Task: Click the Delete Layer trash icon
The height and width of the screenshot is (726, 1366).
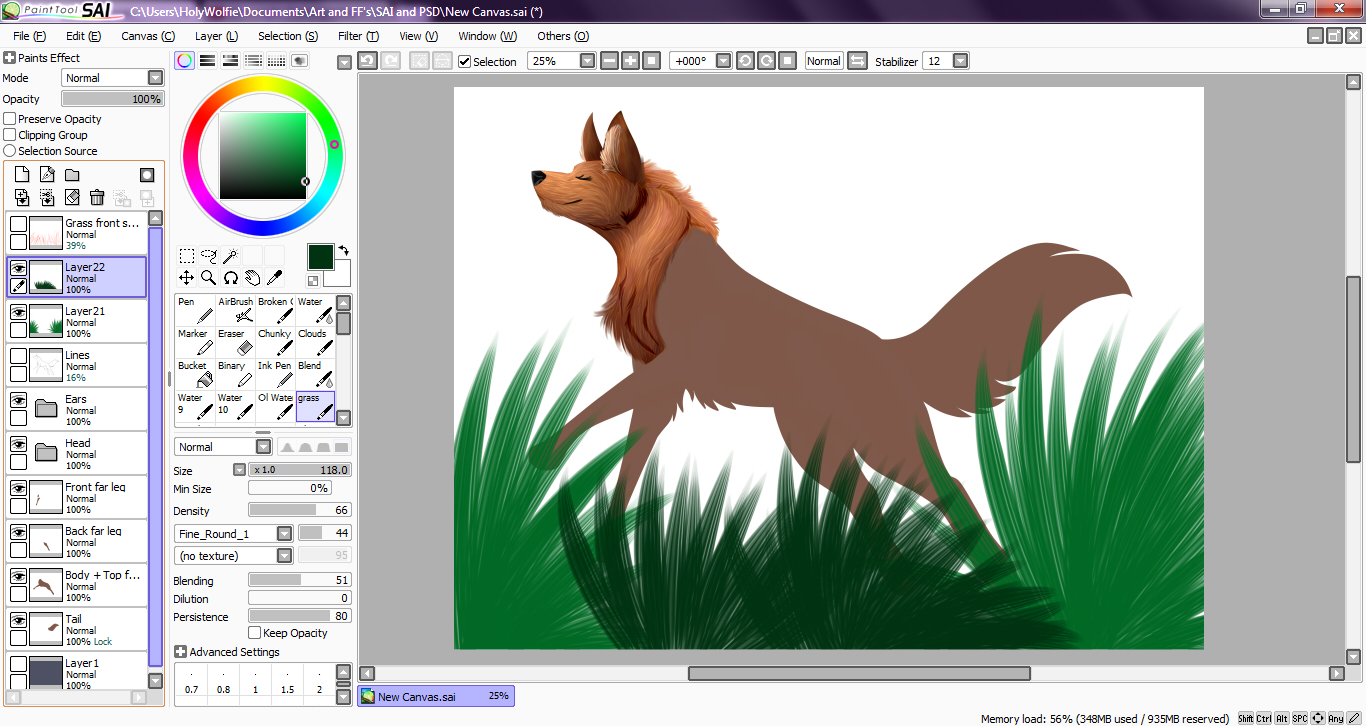Action: pyautogui.click(x=97, y=198)
